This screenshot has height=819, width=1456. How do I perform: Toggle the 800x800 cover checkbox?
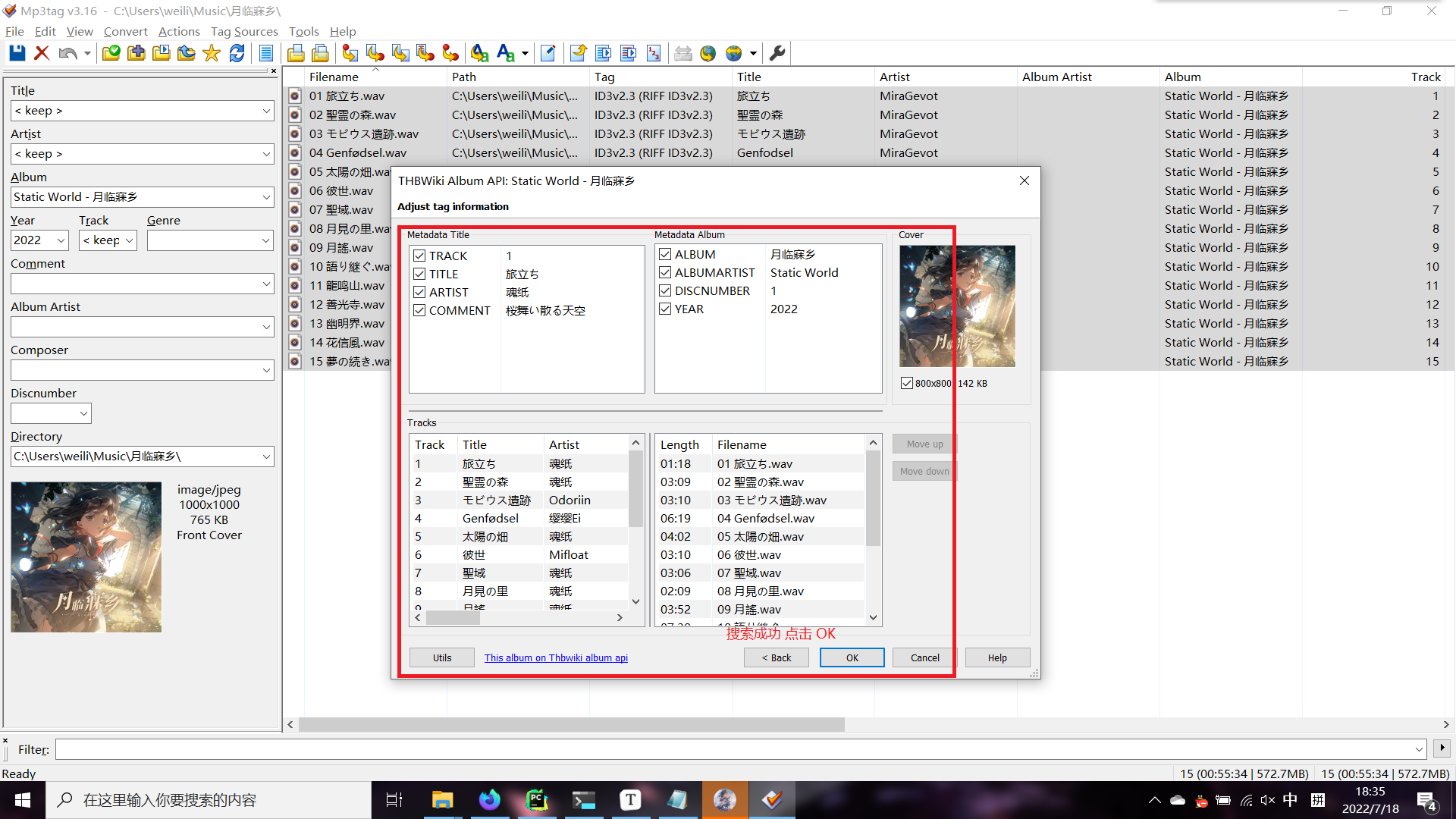(x=907, y=384)
